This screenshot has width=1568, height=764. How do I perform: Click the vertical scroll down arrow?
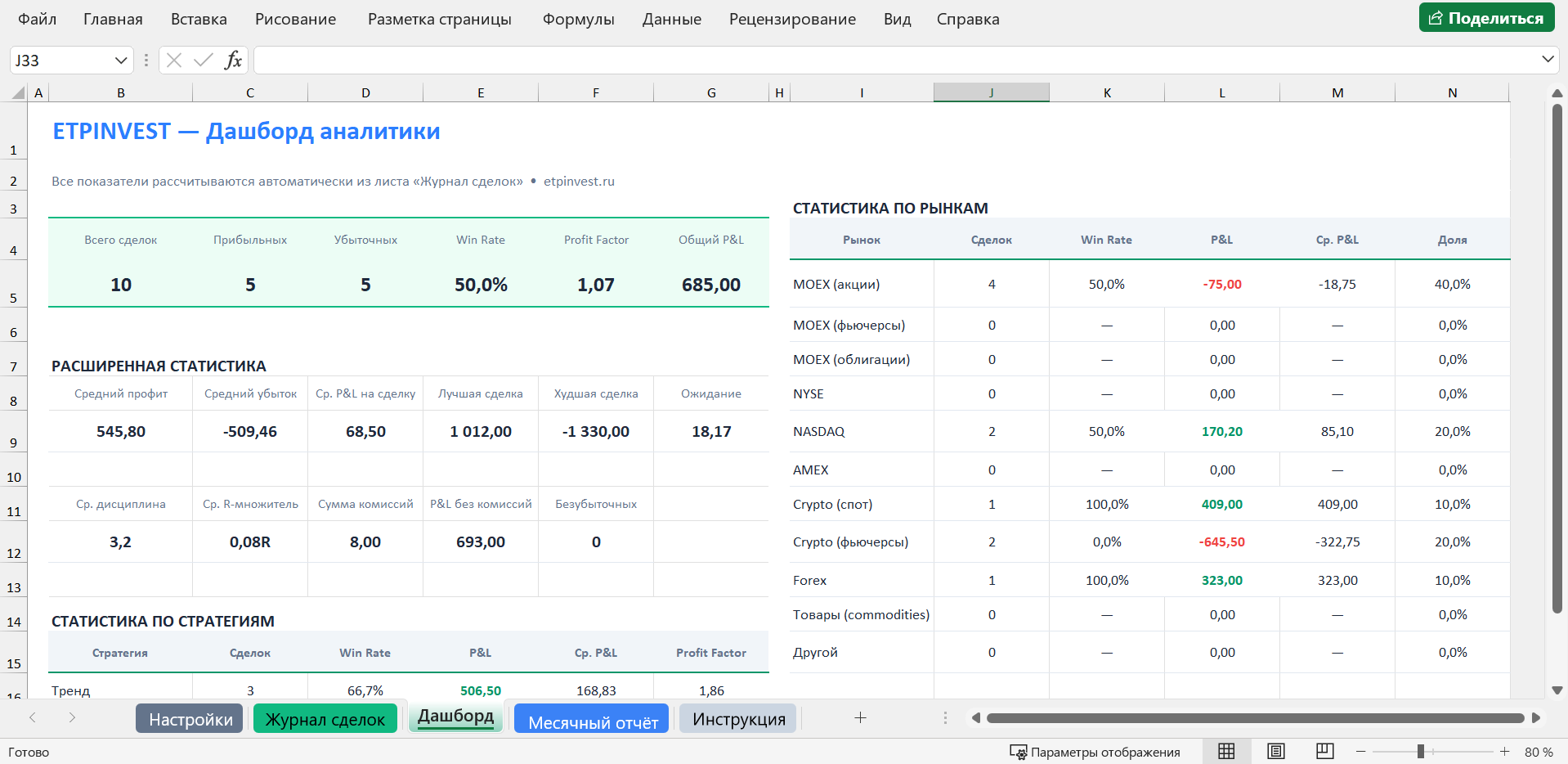(x=1557, y=690)
